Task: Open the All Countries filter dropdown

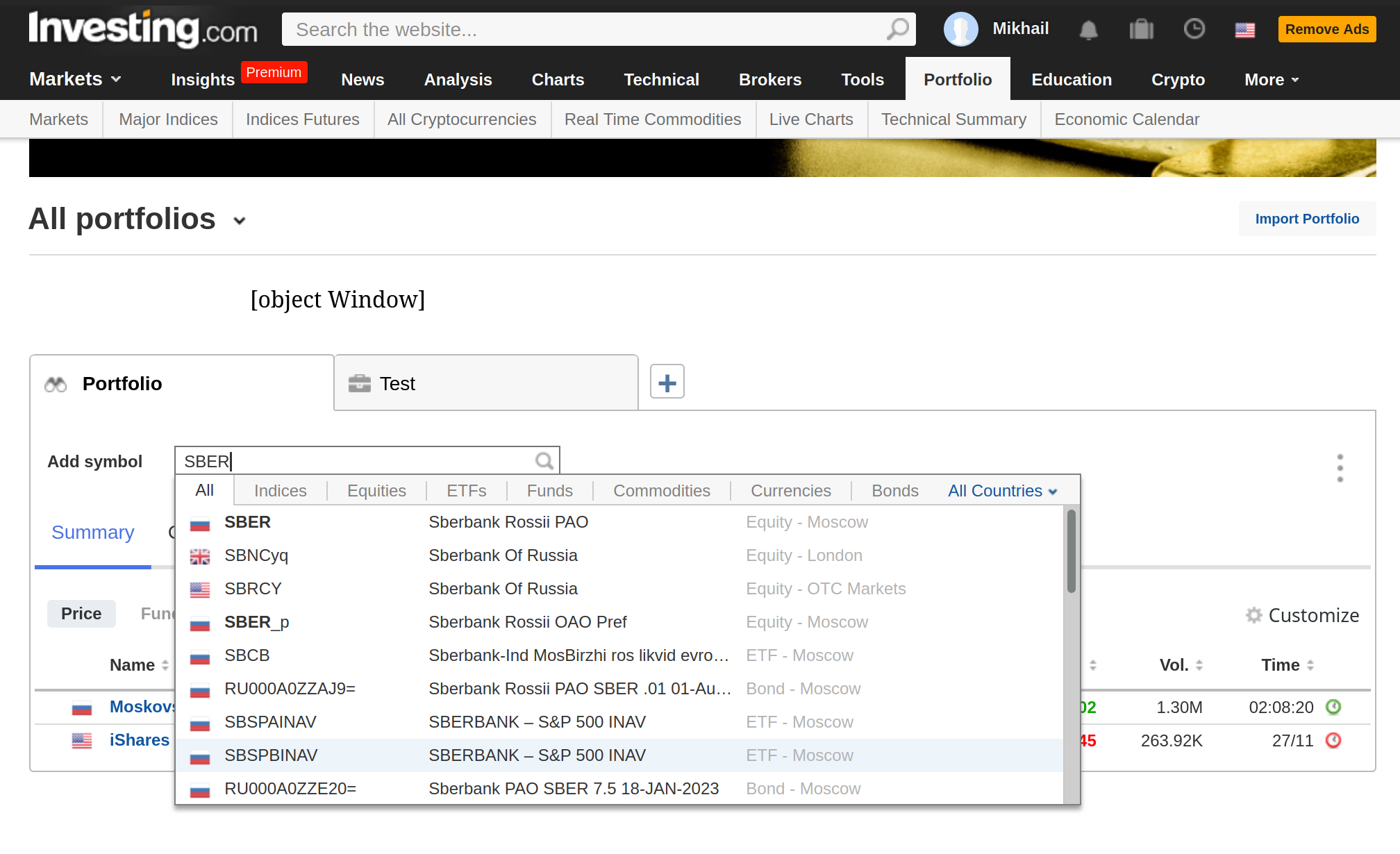Action: click(x=1003, y=491)
